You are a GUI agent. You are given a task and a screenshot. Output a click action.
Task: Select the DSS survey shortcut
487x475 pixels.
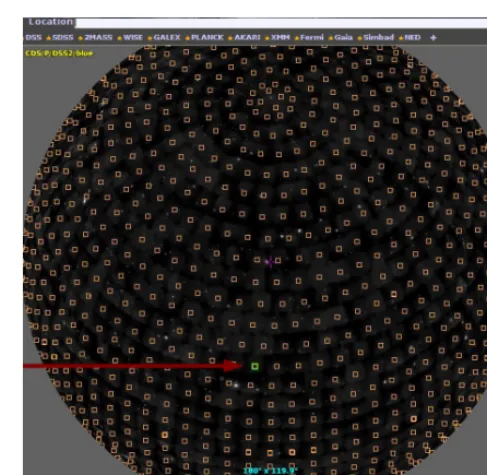(x=33, y=37)
